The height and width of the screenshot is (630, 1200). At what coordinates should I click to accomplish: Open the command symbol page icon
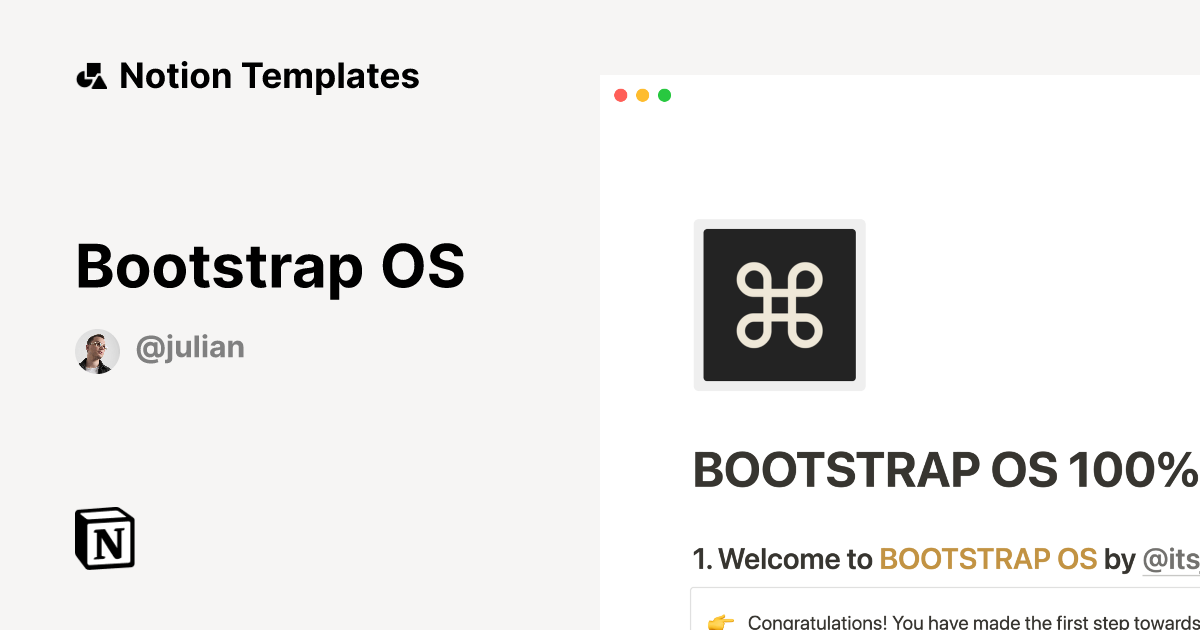coord(779,305)
